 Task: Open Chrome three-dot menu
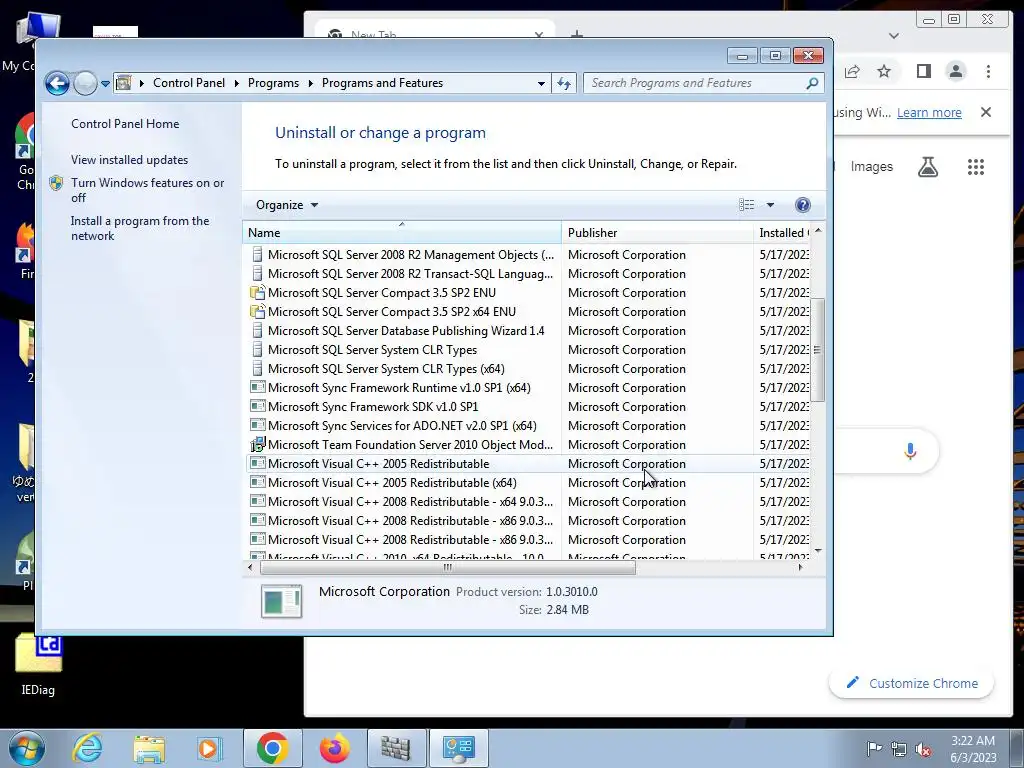tap(988, 71)
